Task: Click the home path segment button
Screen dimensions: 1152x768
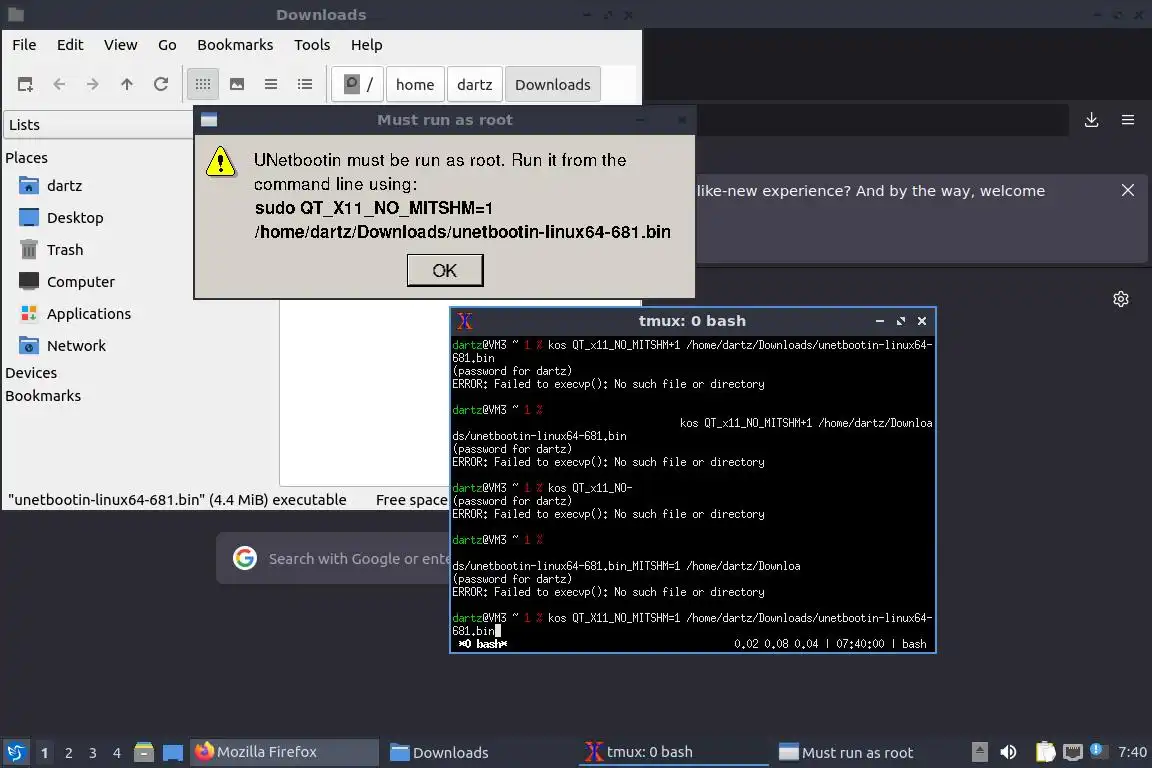Action: (x=415, y=85)
